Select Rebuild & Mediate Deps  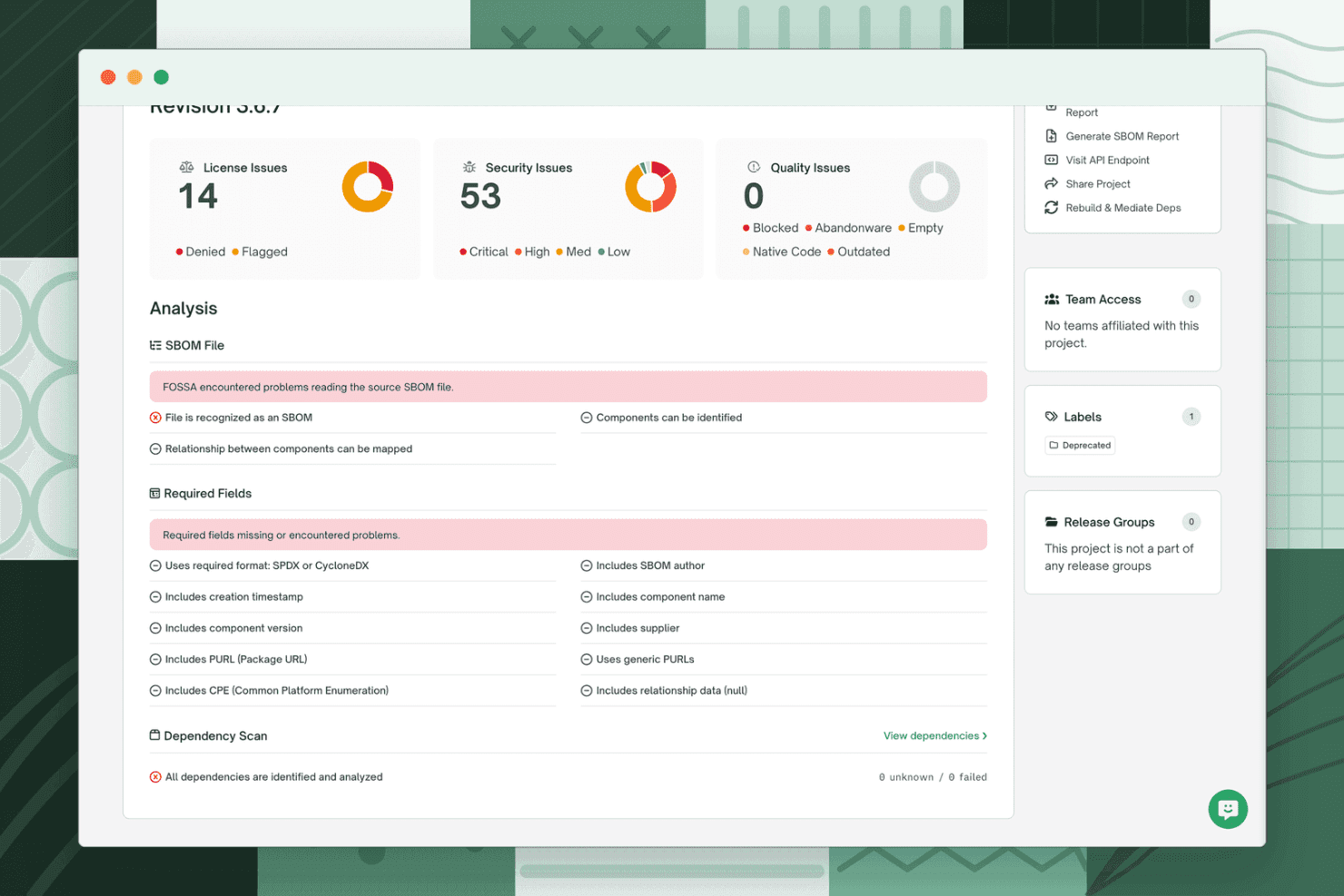[x=1123, y=208]
